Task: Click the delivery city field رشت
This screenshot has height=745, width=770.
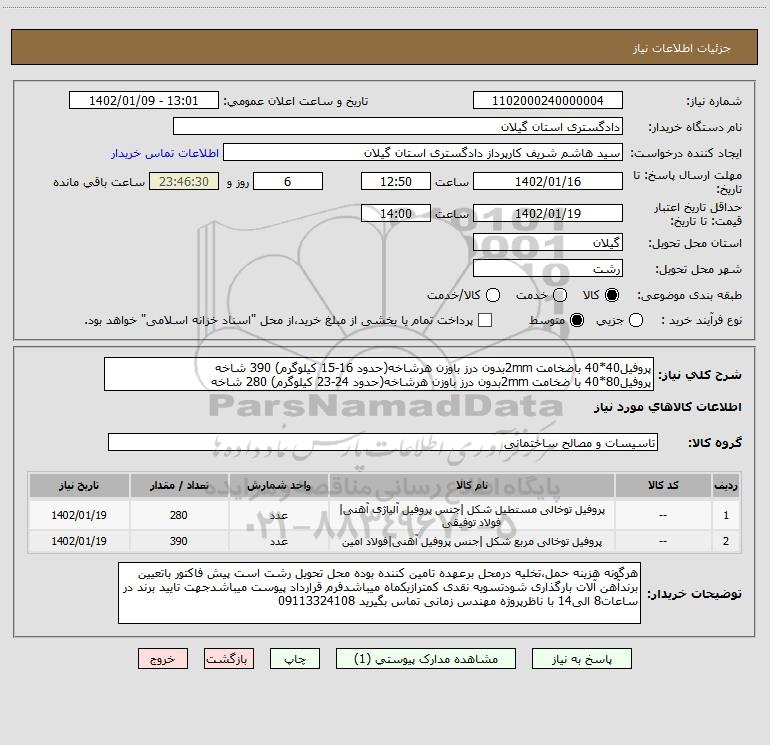Action: (x=548, y=269)
